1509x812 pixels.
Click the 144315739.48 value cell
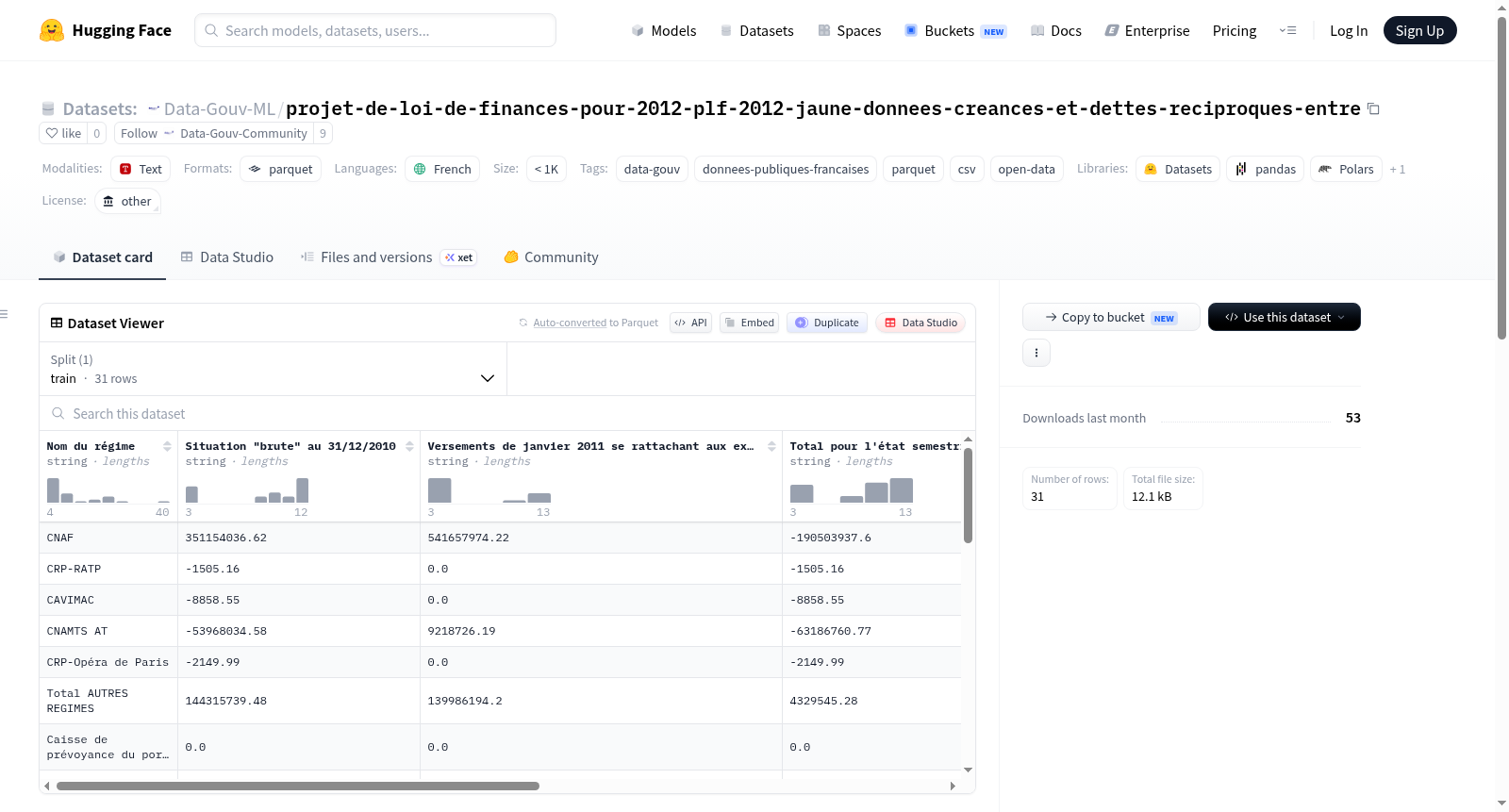(x=299, y=701)
